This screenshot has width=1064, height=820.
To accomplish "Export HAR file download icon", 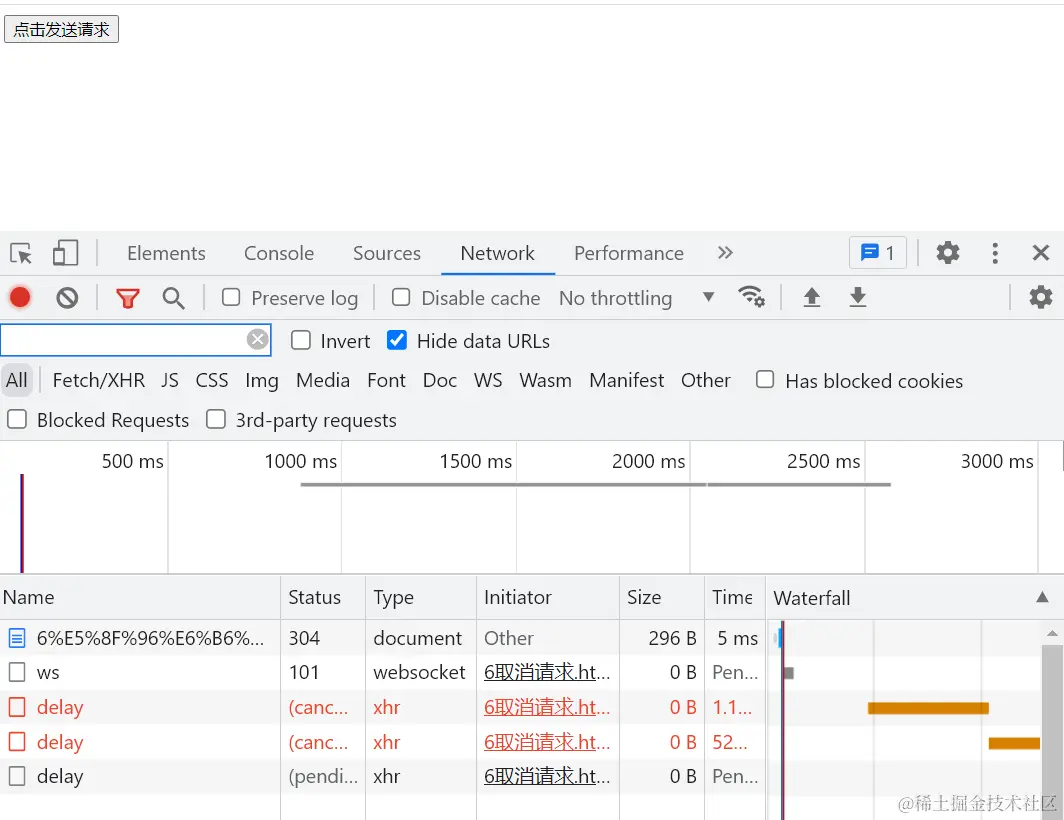I will pos(858,297).
